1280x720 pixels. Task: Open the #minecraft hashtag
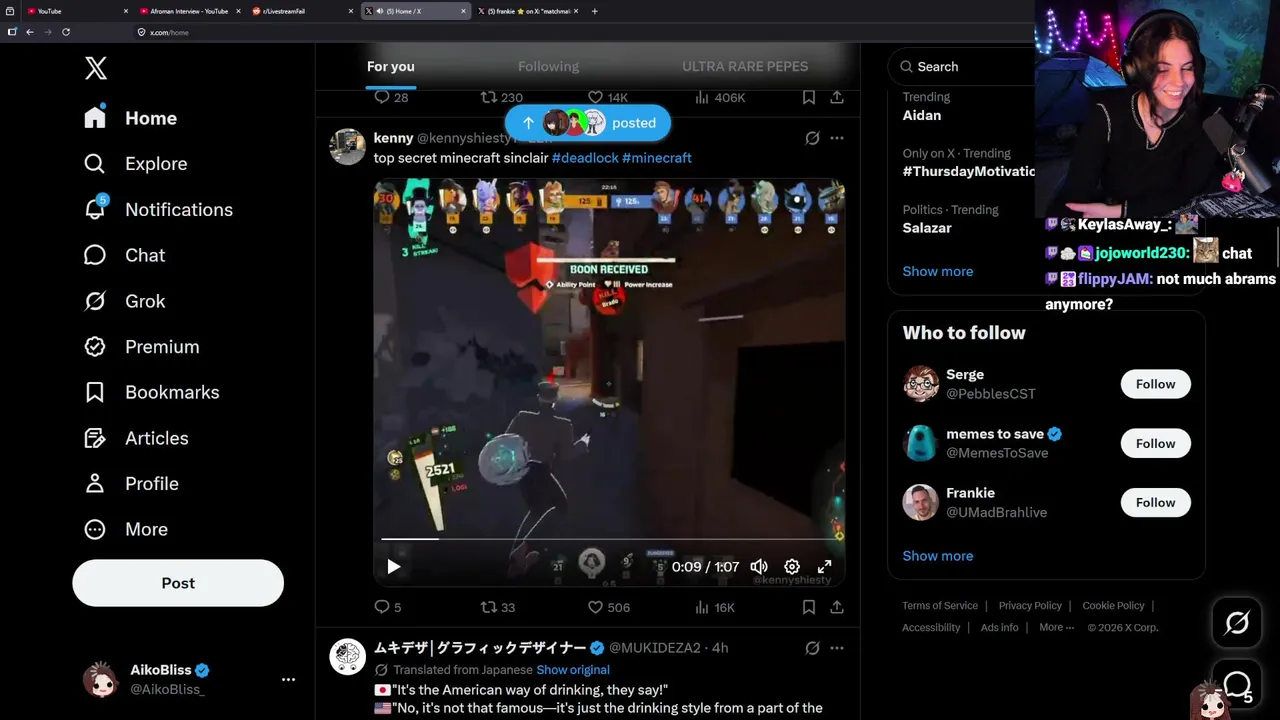pyautogui.click(x=657, y=158)
